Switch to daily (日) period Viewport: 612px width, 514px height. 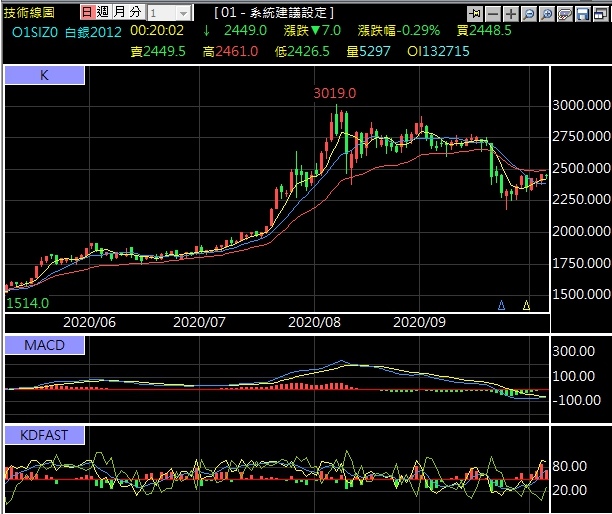87,12
